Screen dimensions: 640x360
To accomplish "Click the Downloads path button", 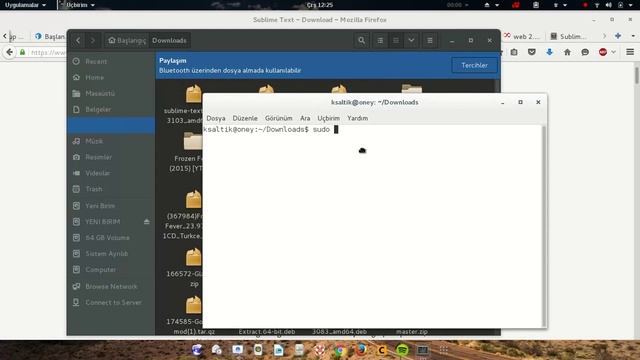I will click(x=169, y=40).
